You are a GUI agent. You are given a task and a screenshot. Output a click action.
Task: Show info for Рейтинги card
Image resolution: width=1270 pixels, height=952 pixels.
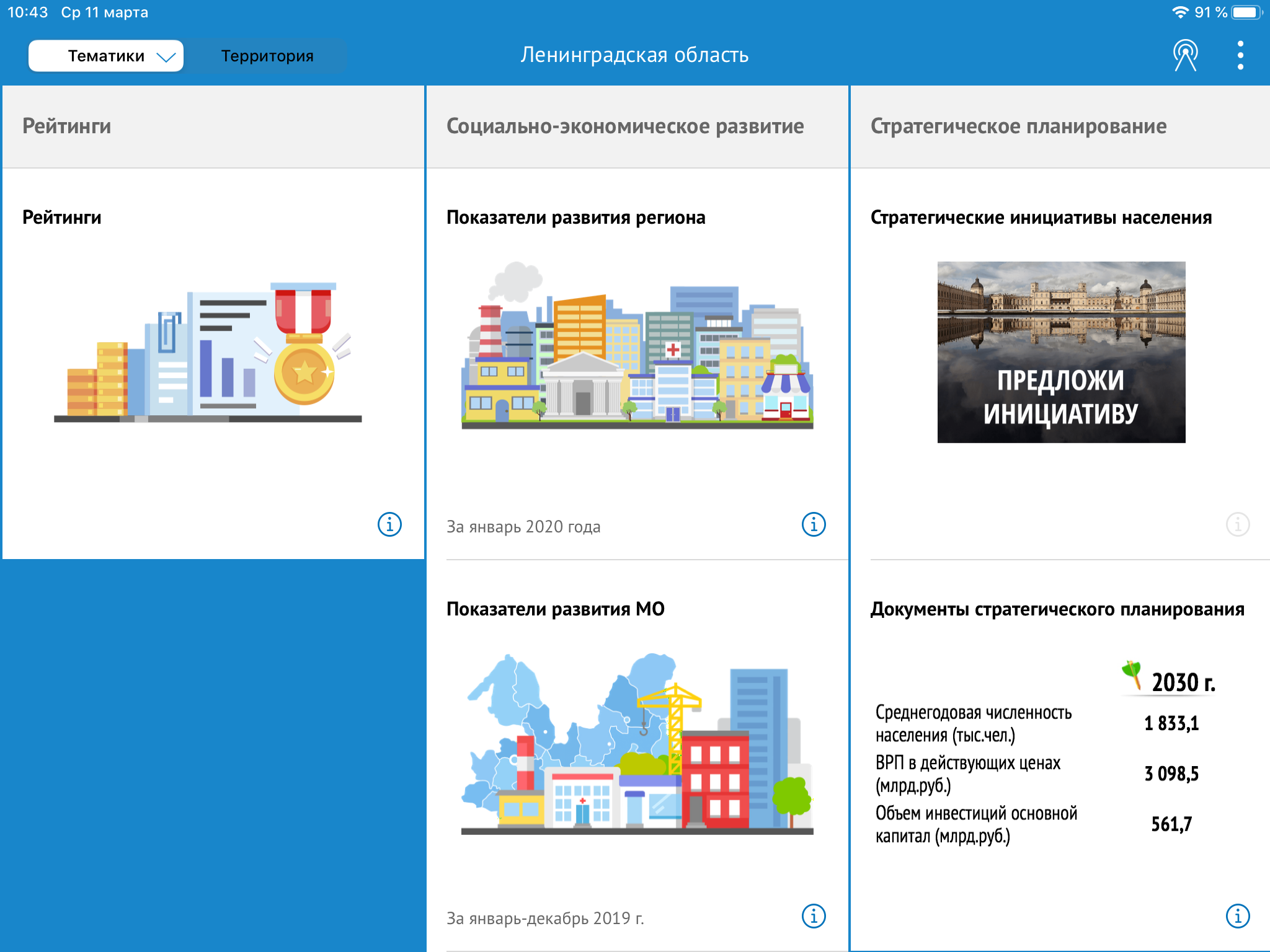coord(389,524)
